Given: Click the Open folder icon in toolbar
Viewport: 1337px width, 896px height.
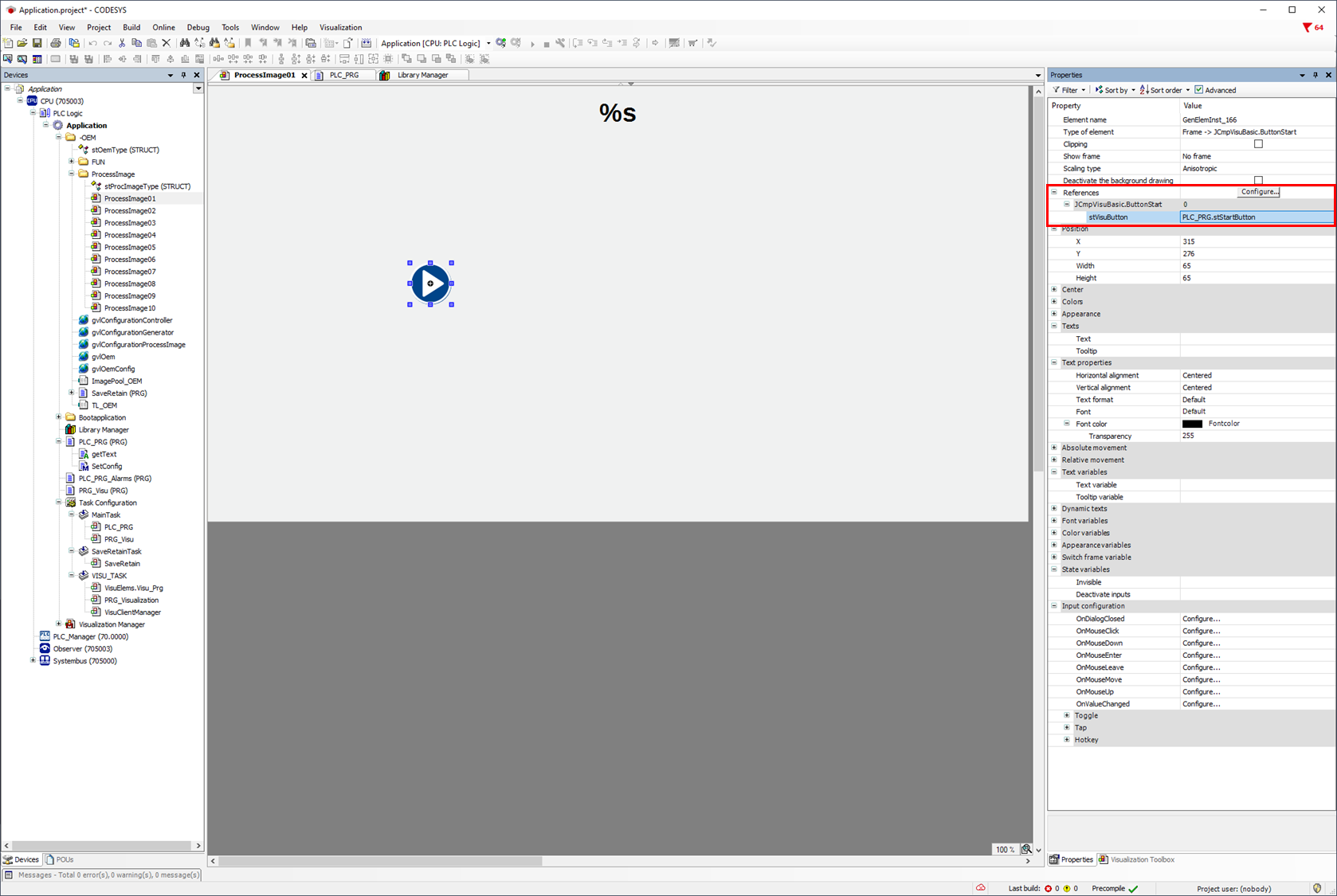Looking at the screenshot, I should pyautogui.click(x=22, y=43).
